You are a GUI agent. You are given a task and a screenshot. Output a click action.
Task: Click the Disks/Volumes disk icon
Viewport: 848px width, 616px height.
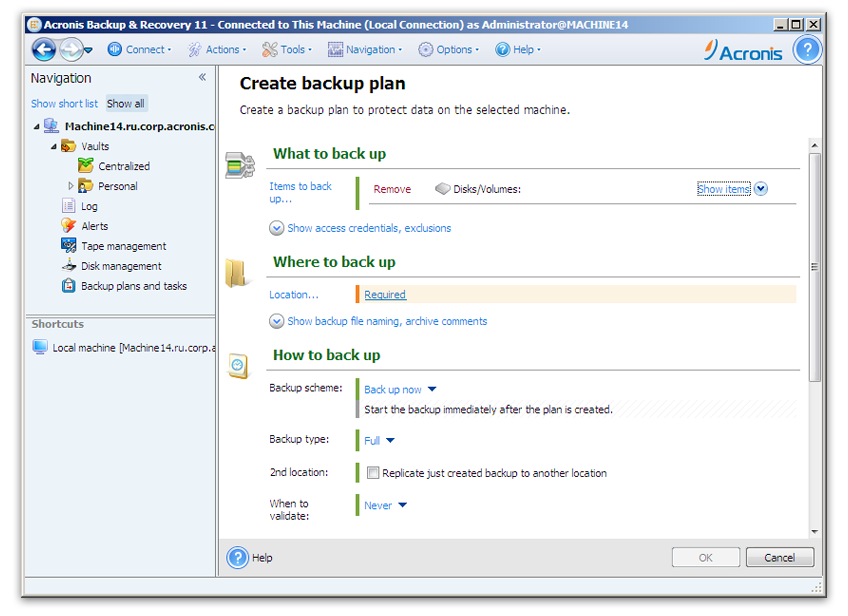(x=443, y=189)
